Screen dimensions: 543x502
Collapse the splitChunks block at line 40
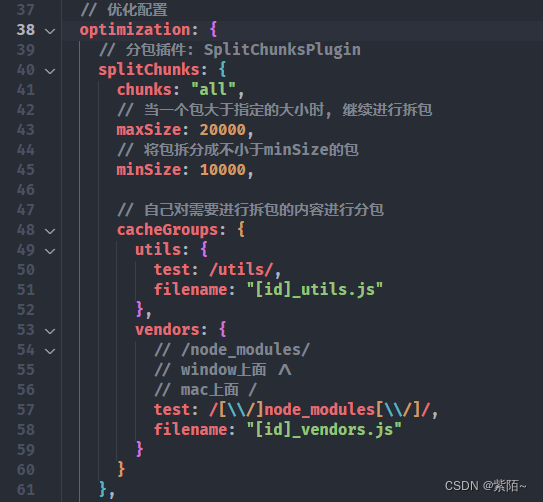(x=50, y=71)
